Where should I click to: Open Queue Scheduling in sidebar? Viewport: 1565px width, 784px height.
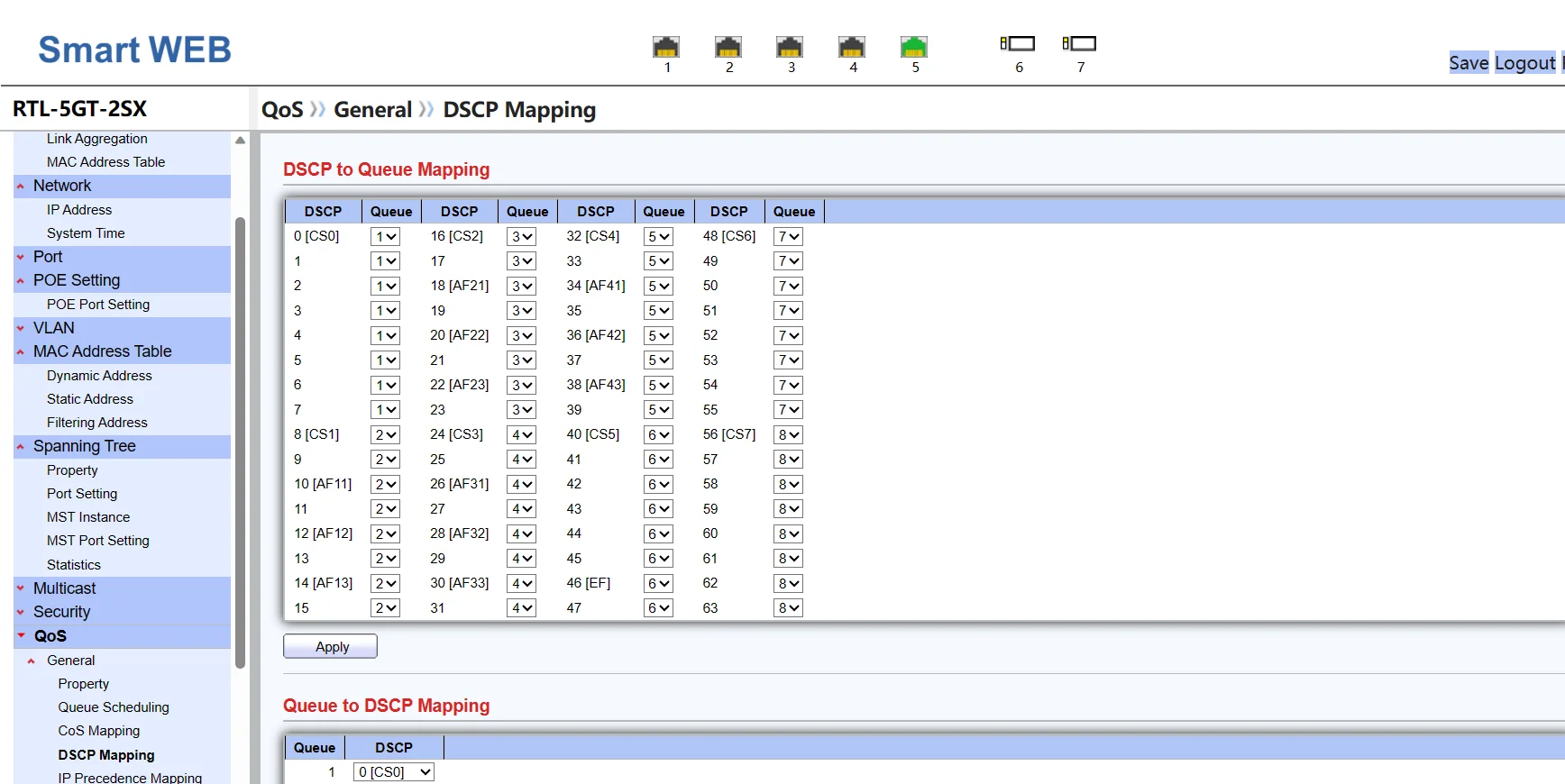(114, 707)
